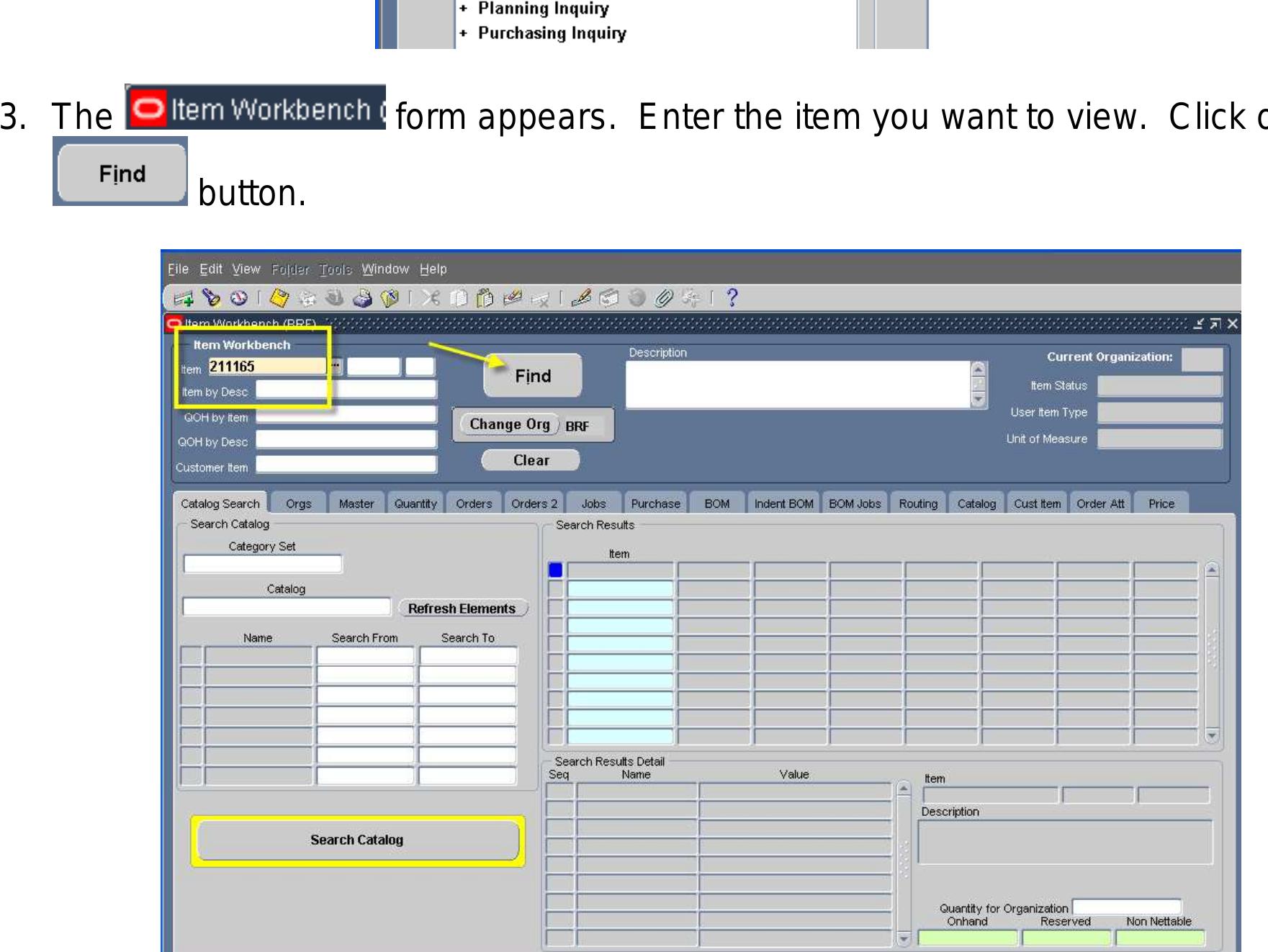Screen dimensions: 1268x952
Task: Click the Edit Field pencil icon
Action: pyautogui.click(x=581, y=297)
